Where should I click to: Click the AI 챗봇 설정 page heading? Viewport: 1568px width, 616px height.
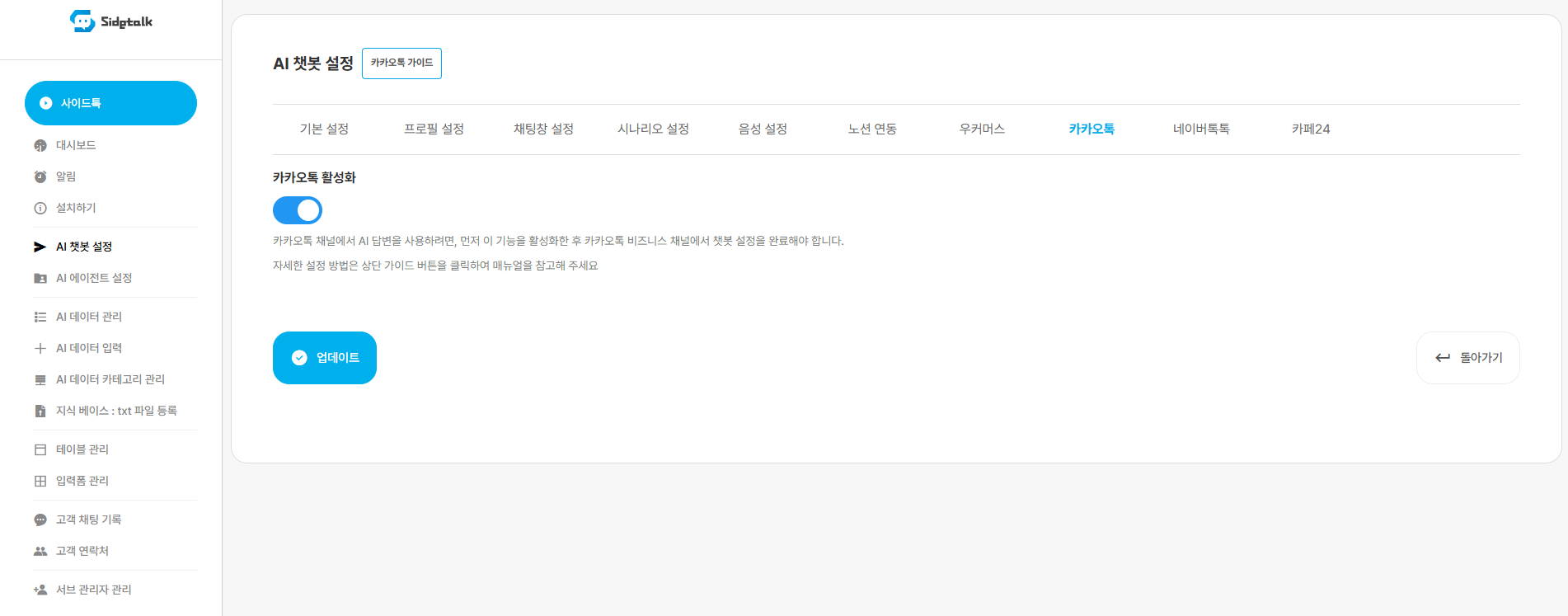(313, 63)
